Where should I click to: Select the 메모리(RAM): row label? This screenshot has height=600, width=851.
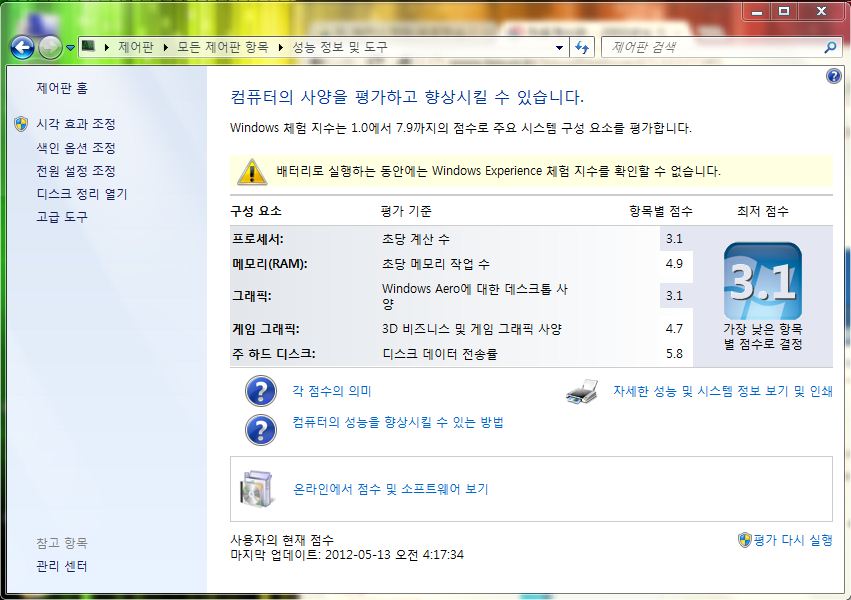tap(270, 264)
